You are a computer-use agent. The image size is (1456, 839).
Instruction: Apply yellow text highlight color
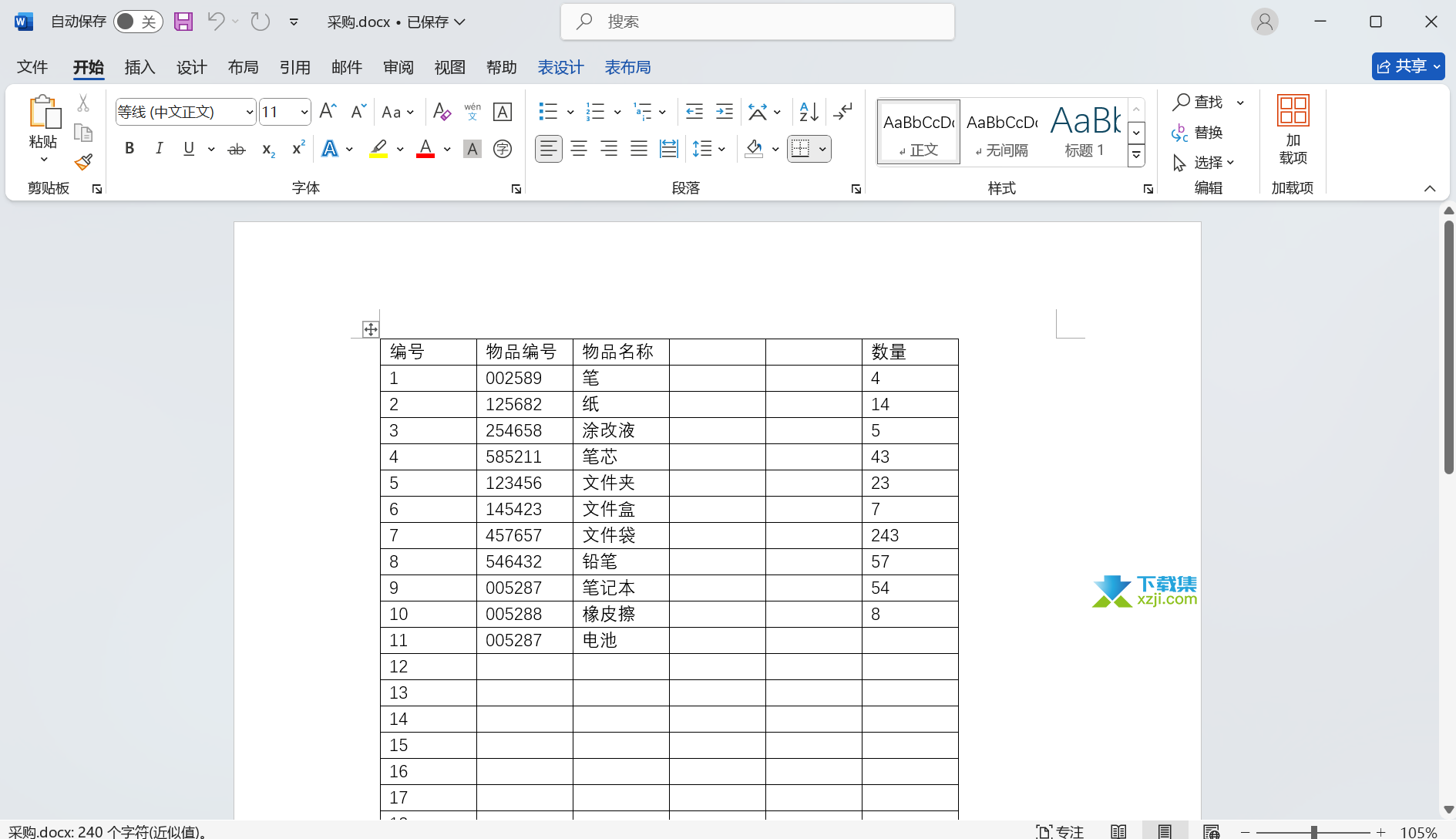point(378,149)
